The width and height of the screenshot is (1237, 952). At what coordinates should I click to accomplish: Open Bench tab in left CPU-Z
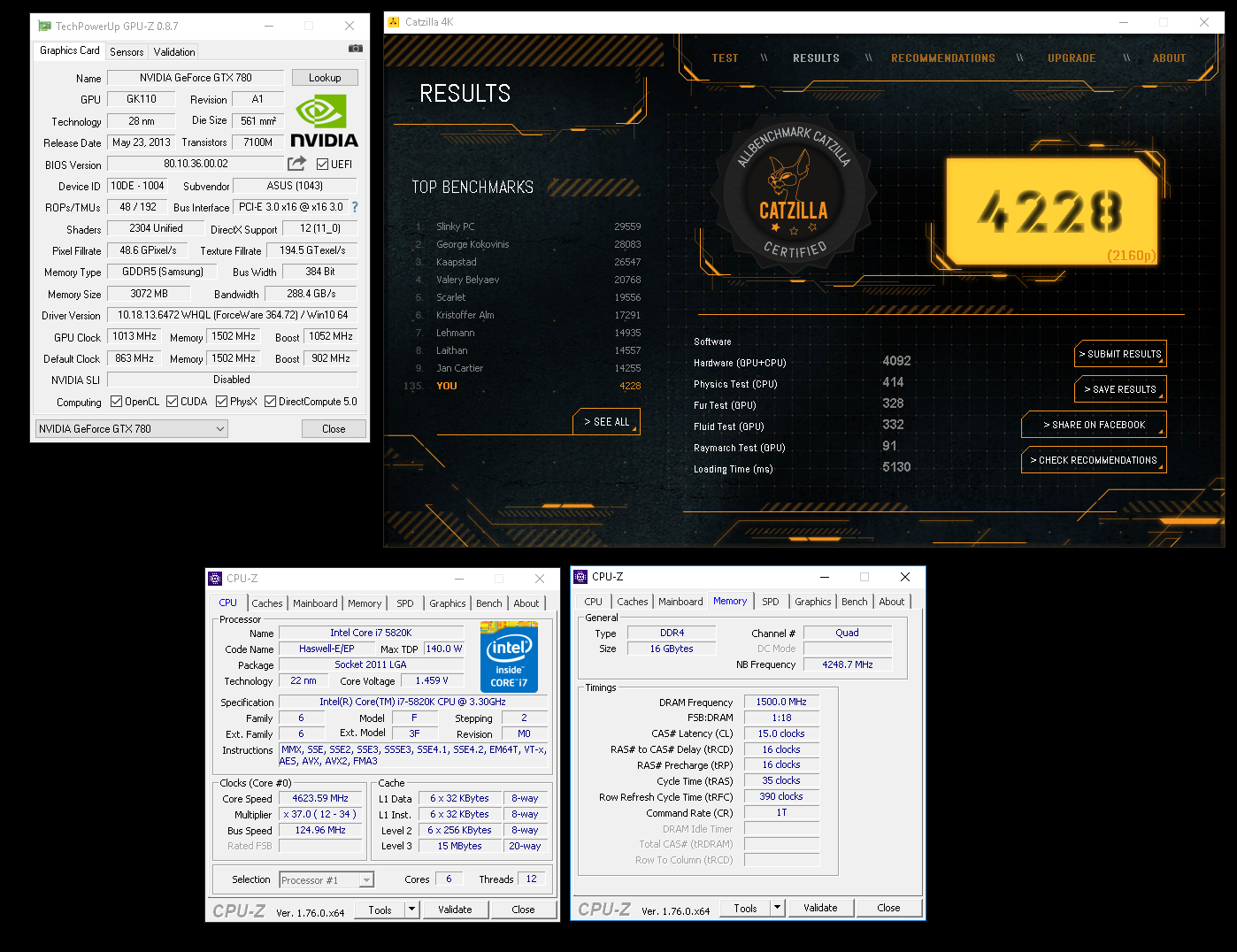coord(489,603)
